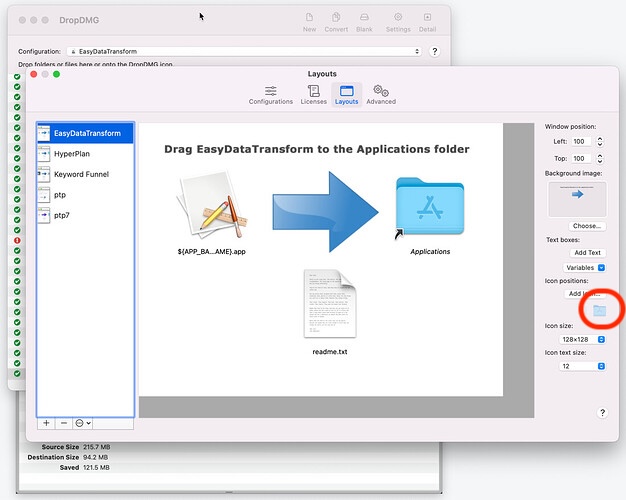Screen dimensions: 626x500
Task: Remove selected layout with minus button
Action: coord(62,423)
